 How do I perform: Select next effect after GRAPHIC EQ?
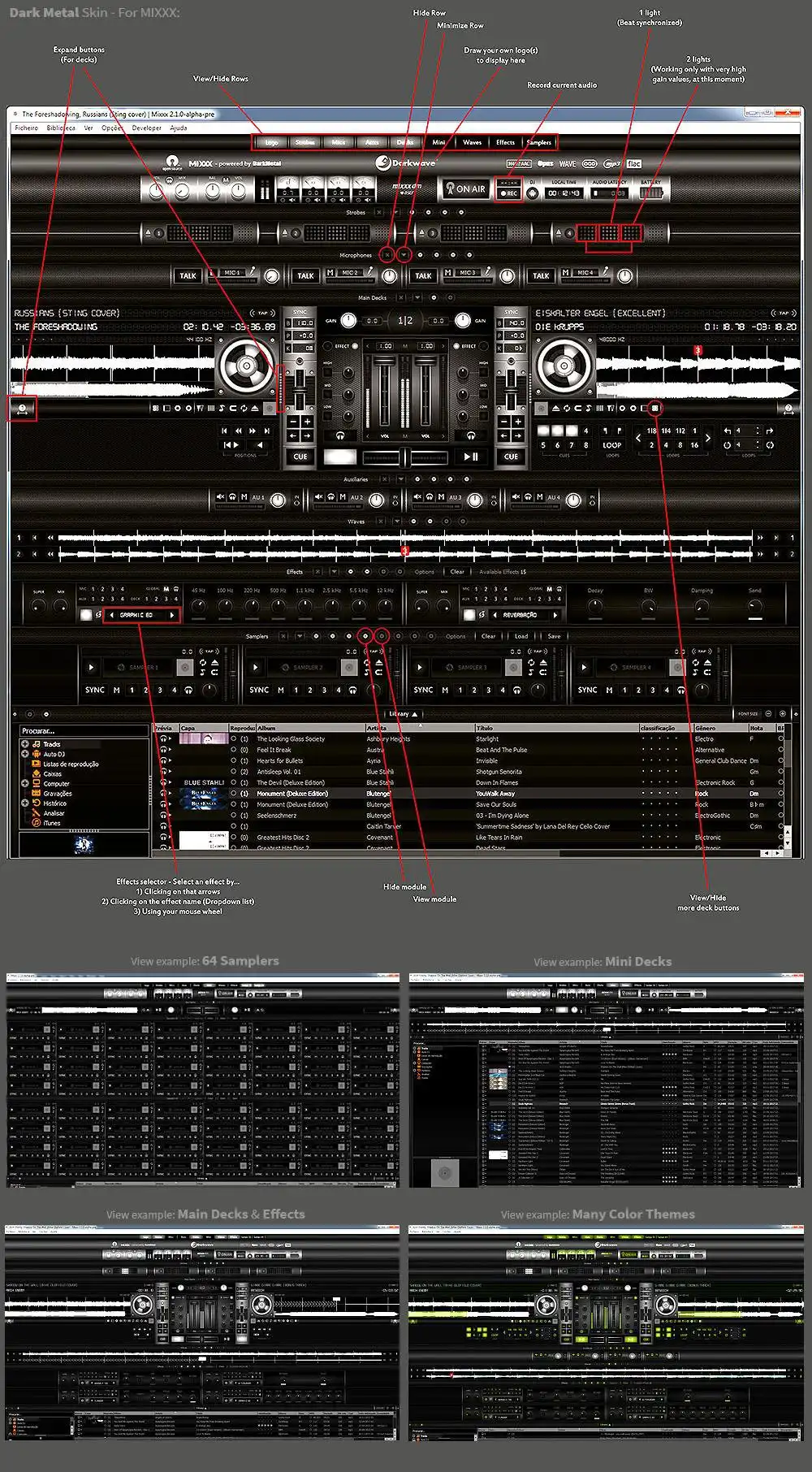click(172, 615)
